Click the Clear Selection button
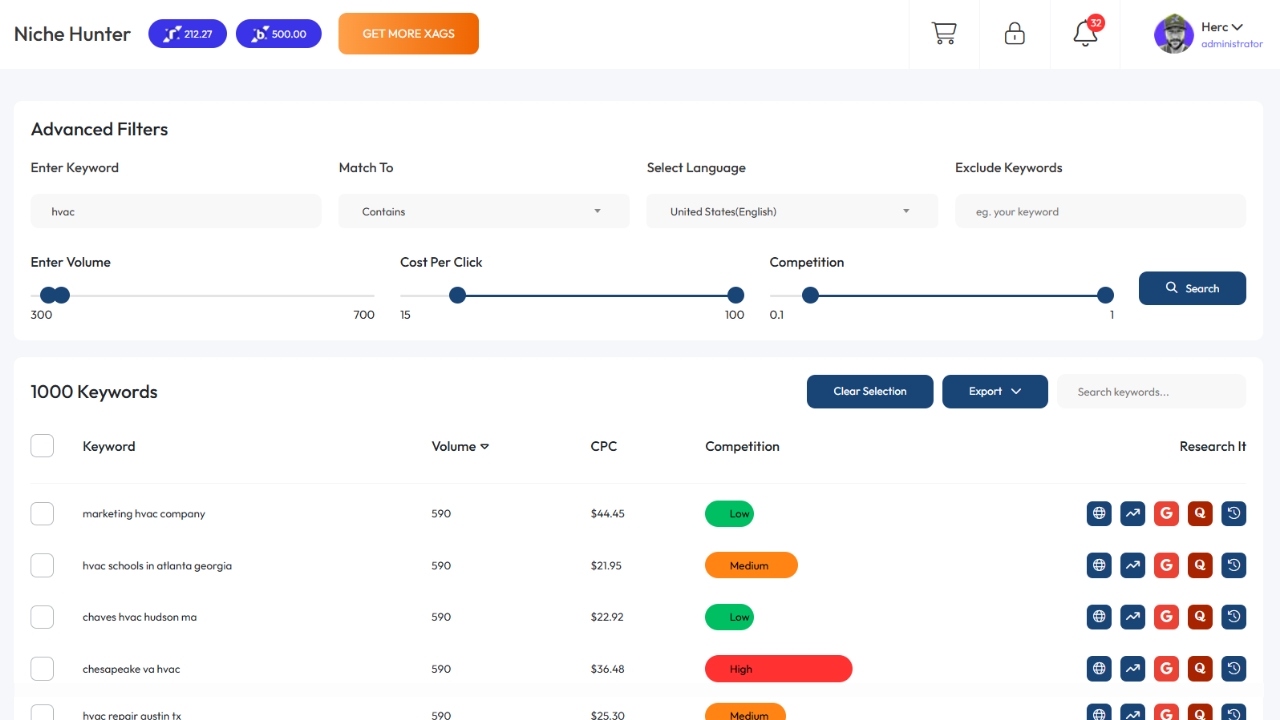This screenshot has width=1280, height=720. click(870, 391)
